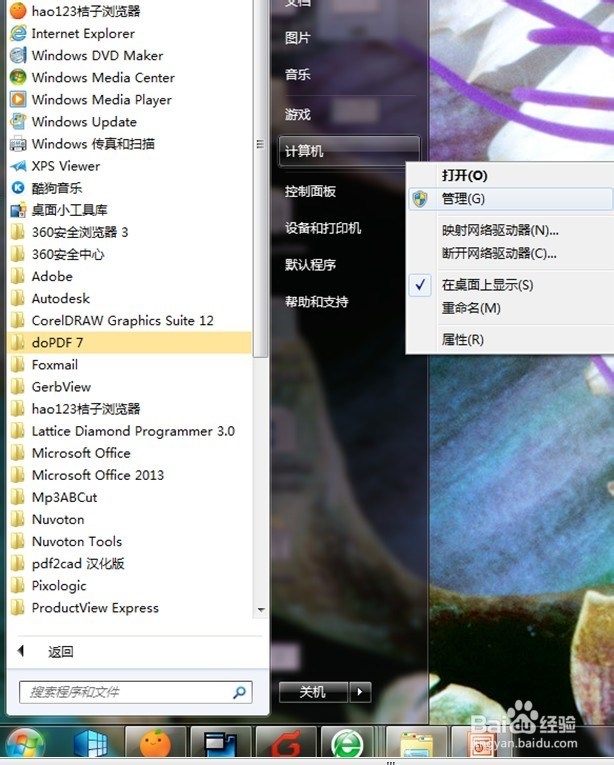Open red G application in taskbar
Viewport: 614px width, 765px height.
[286, 745]
